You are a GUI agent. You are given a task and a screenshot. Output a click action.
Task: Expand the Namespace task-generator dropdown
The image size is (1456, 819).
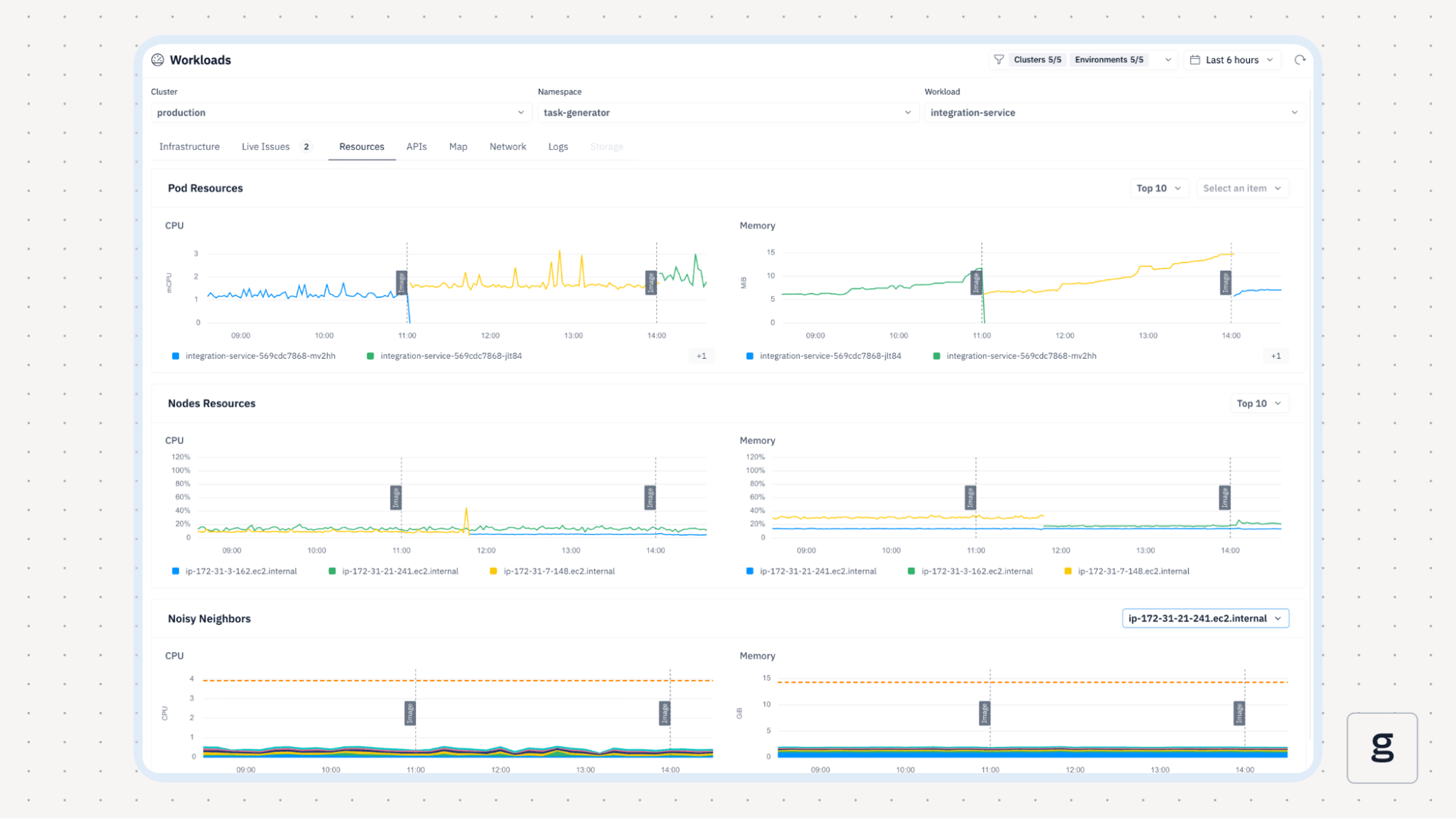[727, 113]
